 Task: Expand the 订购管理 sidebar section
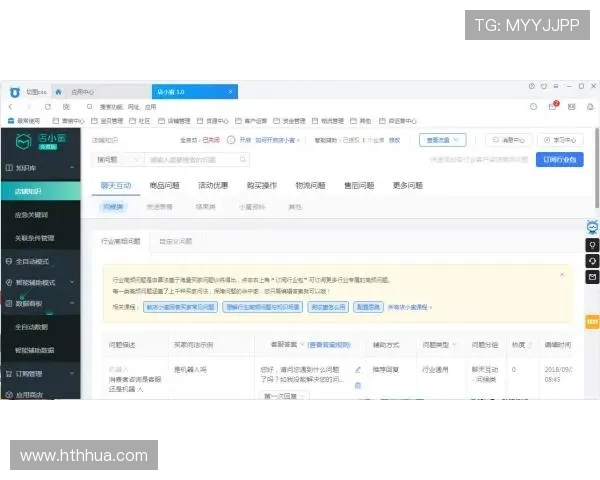point(72,374)
